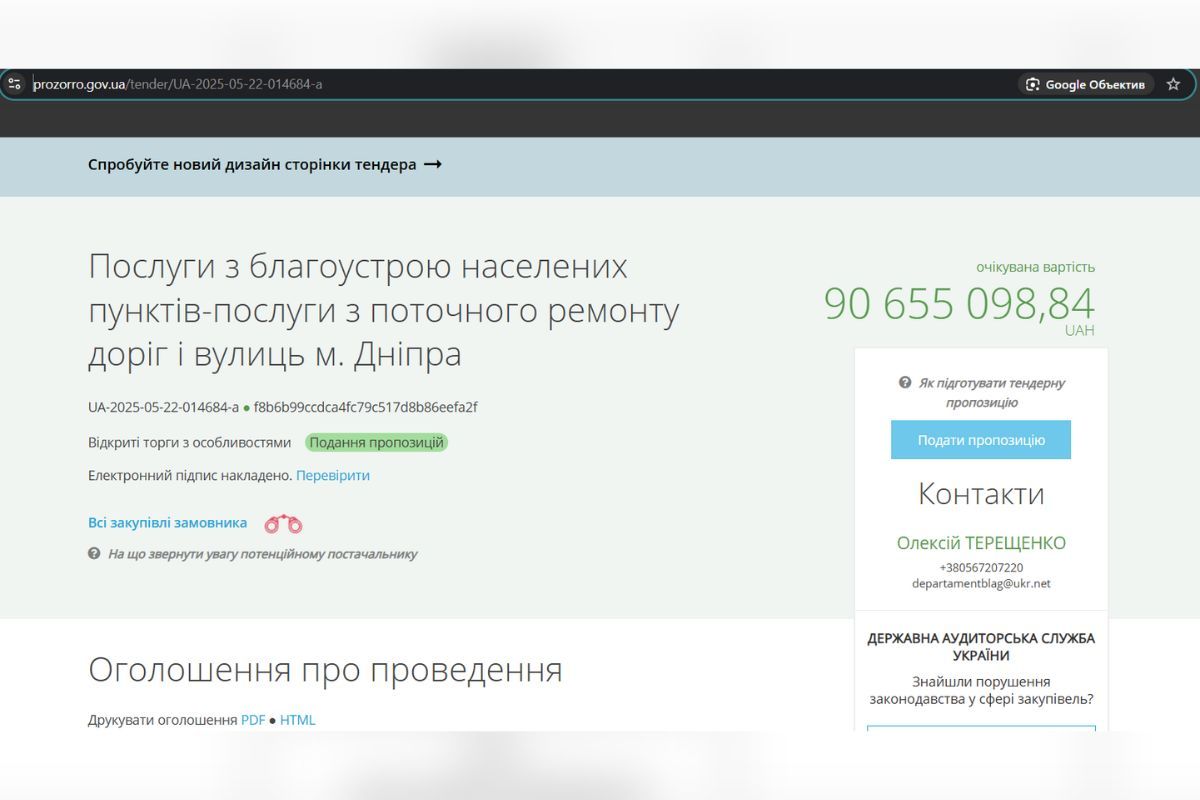Bookmark the page via star icon
Image resolution: width=1200 pixels, height=800 pixels.
coord(1172,84)
